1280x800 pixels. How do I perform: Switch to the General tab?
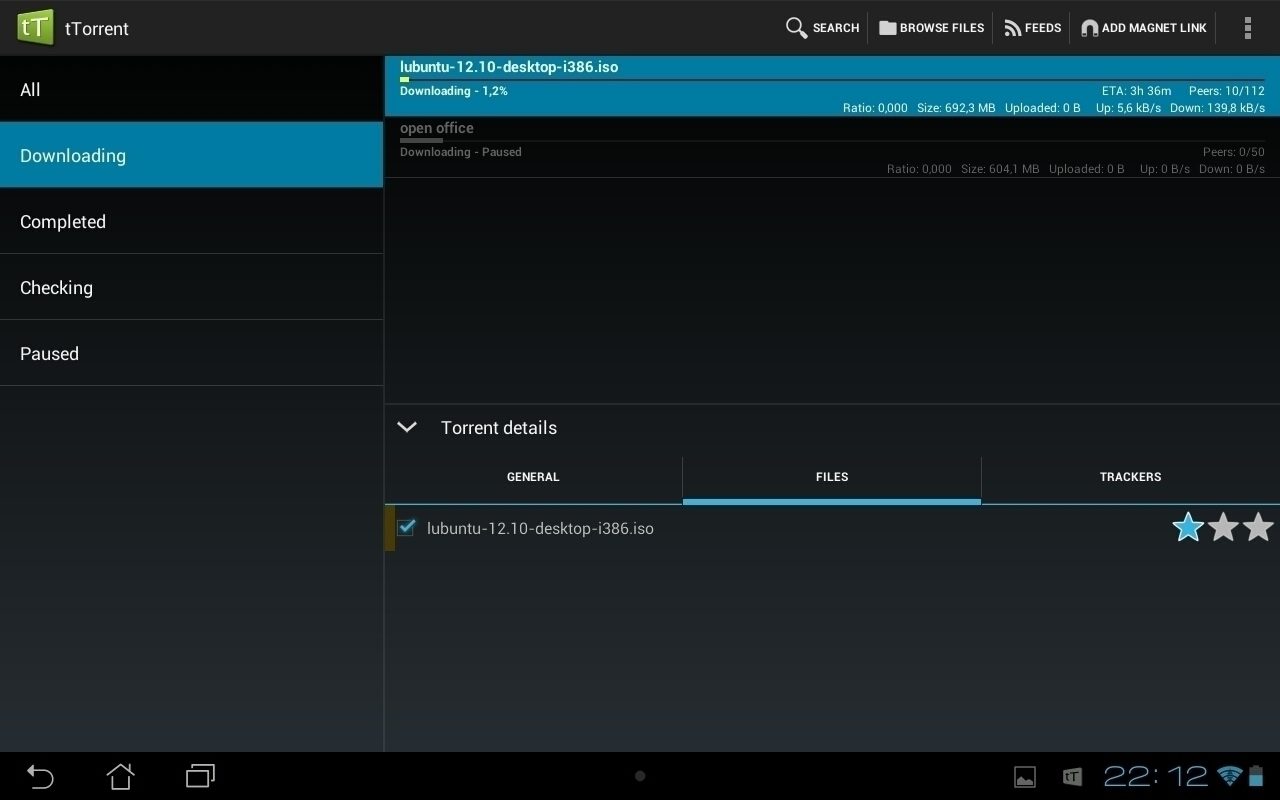point(533,477)
